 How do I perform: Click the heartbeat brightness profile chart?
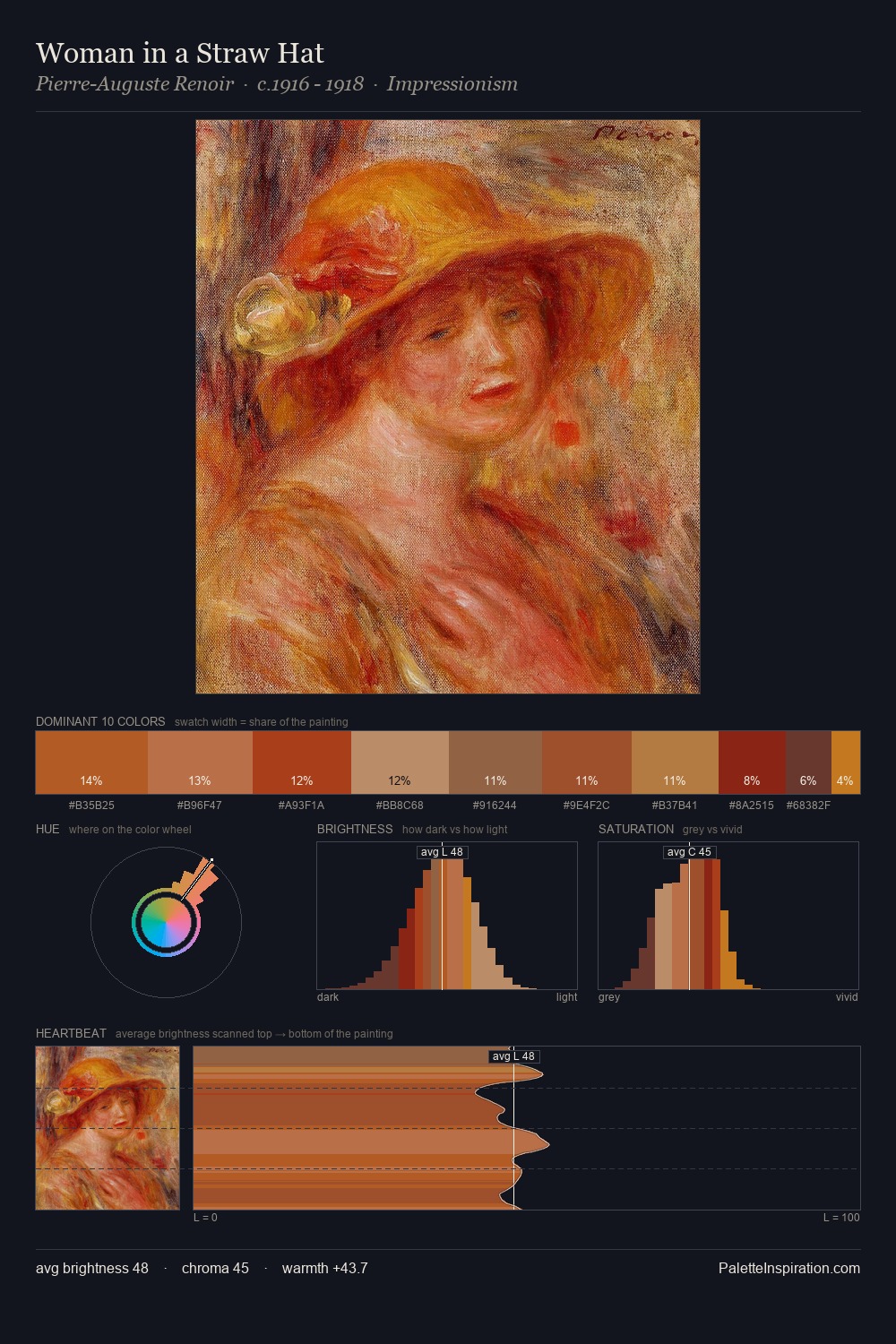527,1128
